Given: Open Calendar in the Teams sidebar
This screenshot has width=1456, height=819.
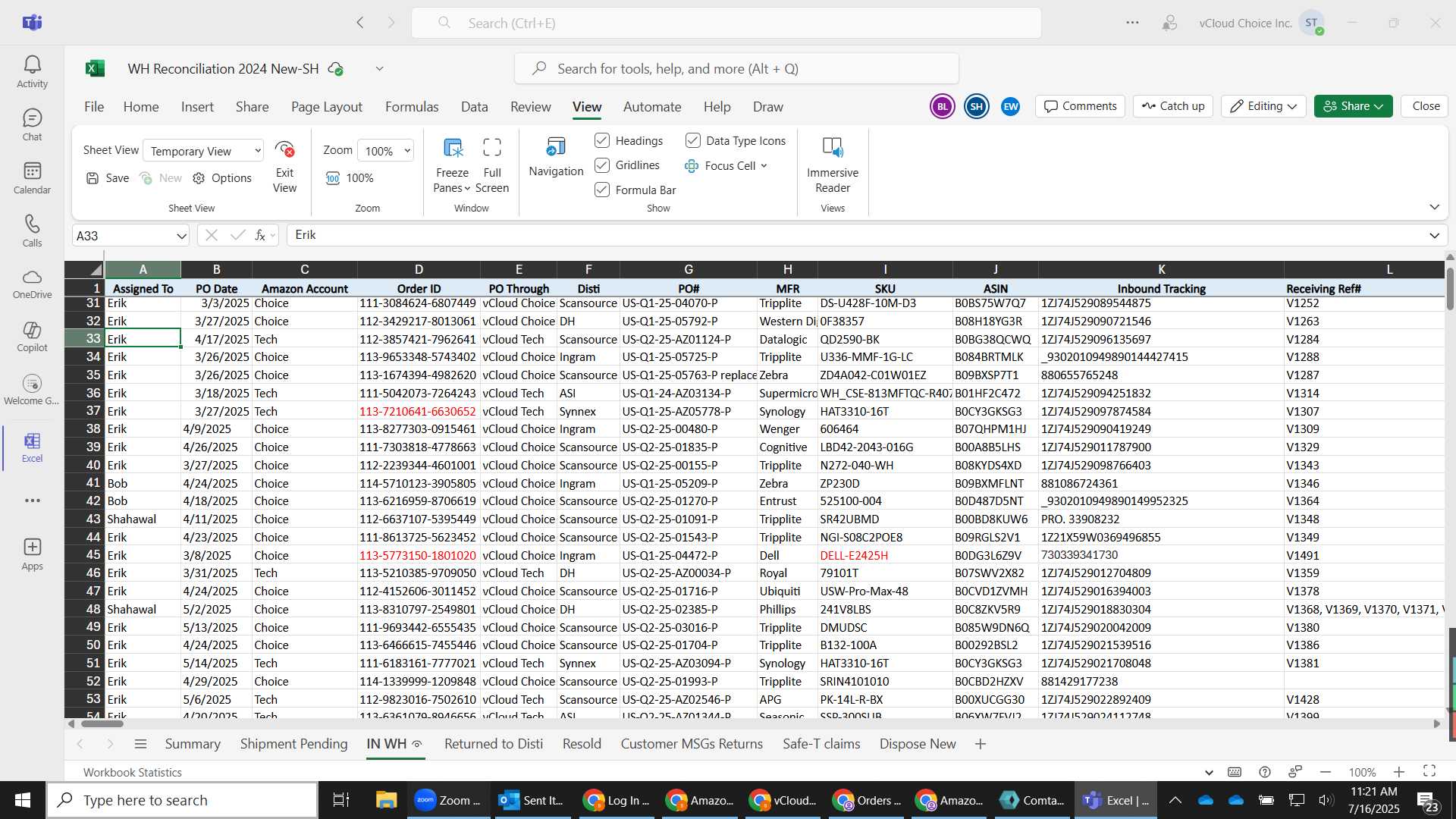Looking at the screenshot, I should tap(32, 178).
